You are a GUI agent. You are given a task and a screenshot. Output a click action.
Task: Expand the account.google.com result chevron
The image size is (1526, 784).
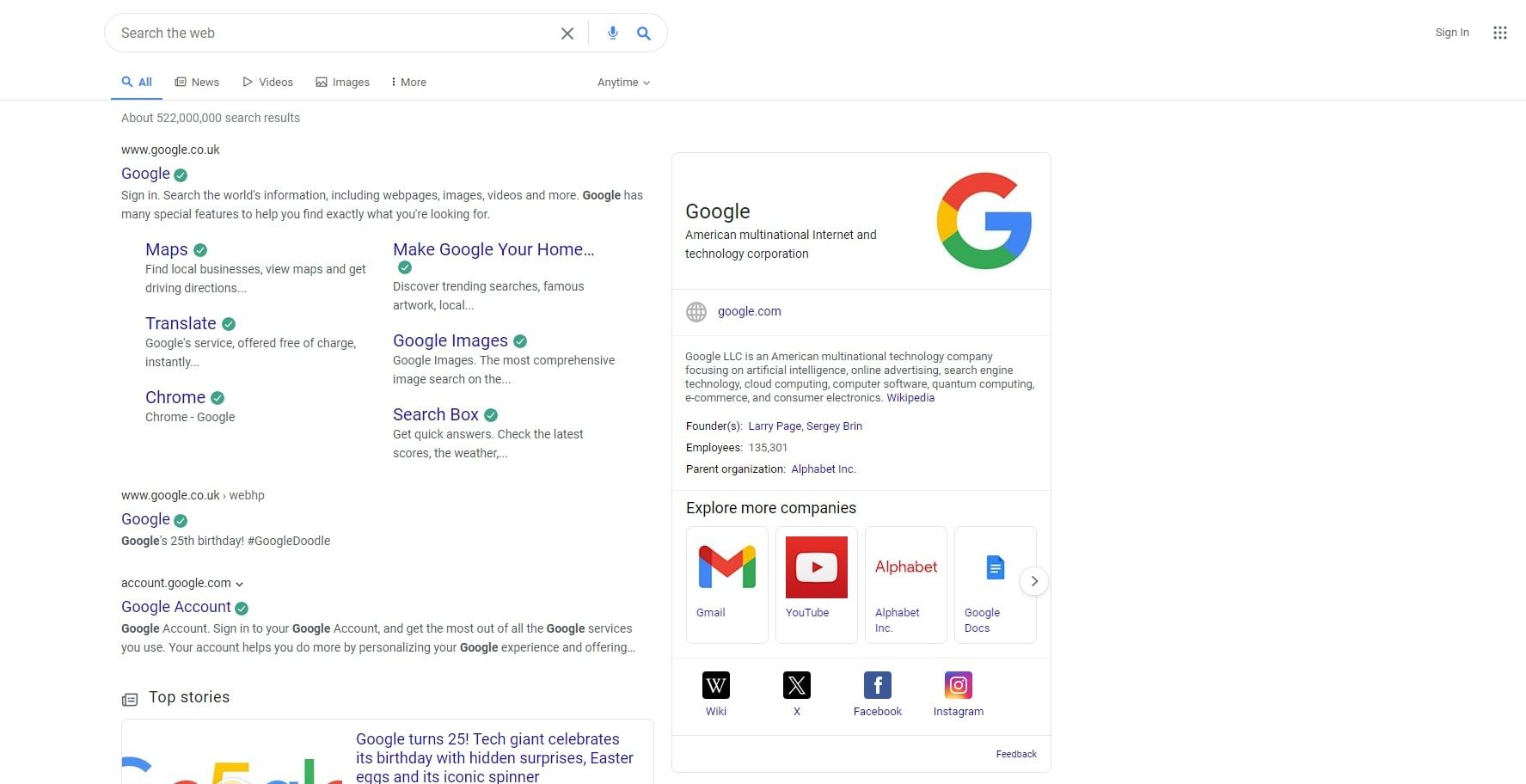tap(240, 583)
